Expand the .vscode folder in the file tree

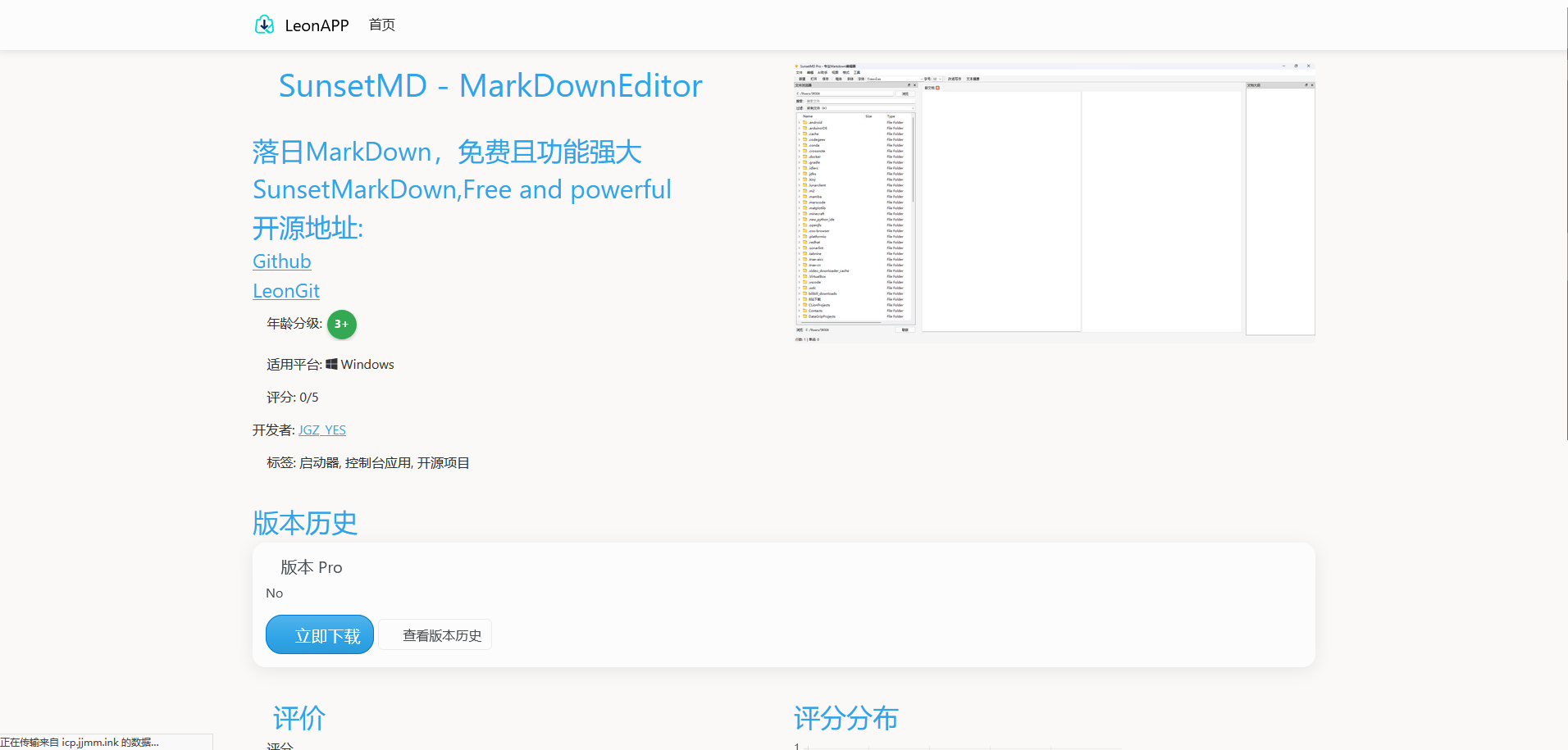point(798,280)
